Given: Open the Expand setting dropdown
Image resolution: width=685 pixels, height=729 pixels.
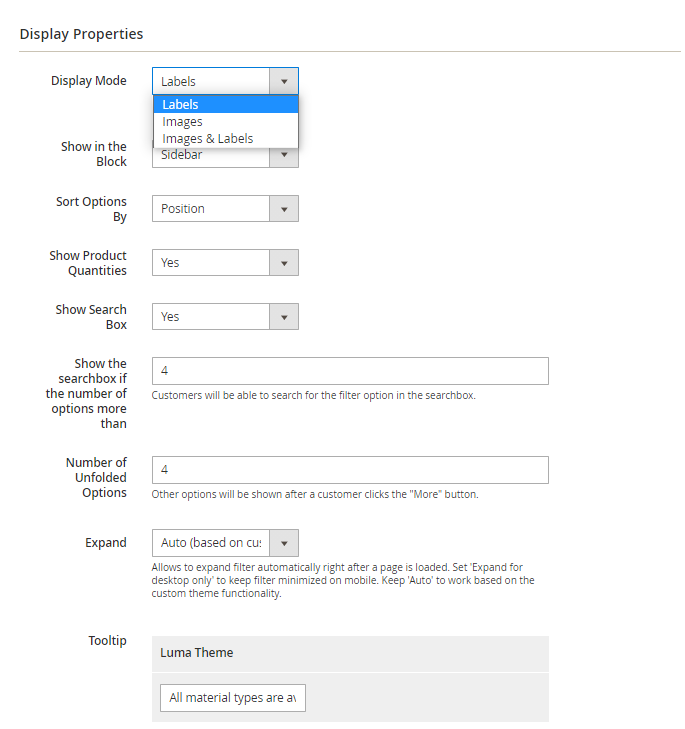Looking at the screenshot, I should coord(225,543).
